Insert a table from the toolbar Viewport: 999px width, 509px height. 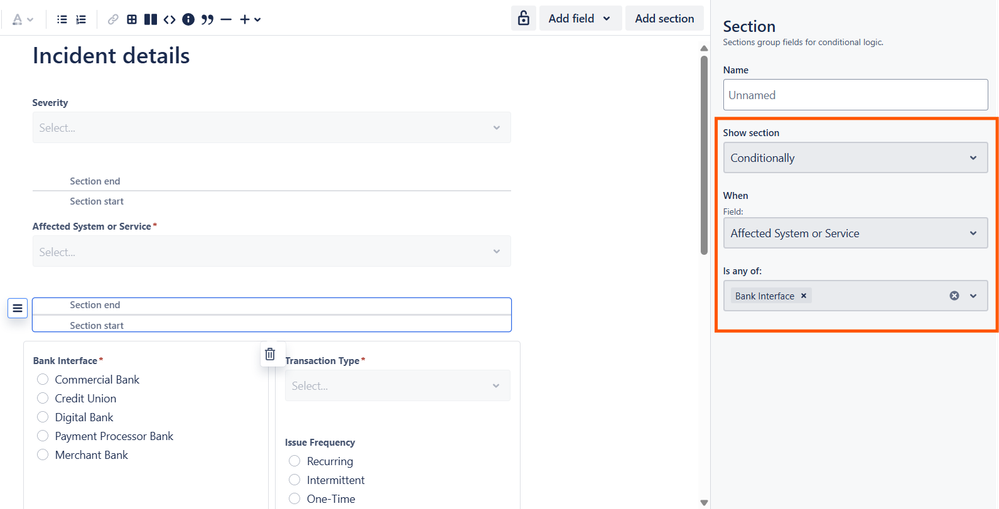[132, 20]
